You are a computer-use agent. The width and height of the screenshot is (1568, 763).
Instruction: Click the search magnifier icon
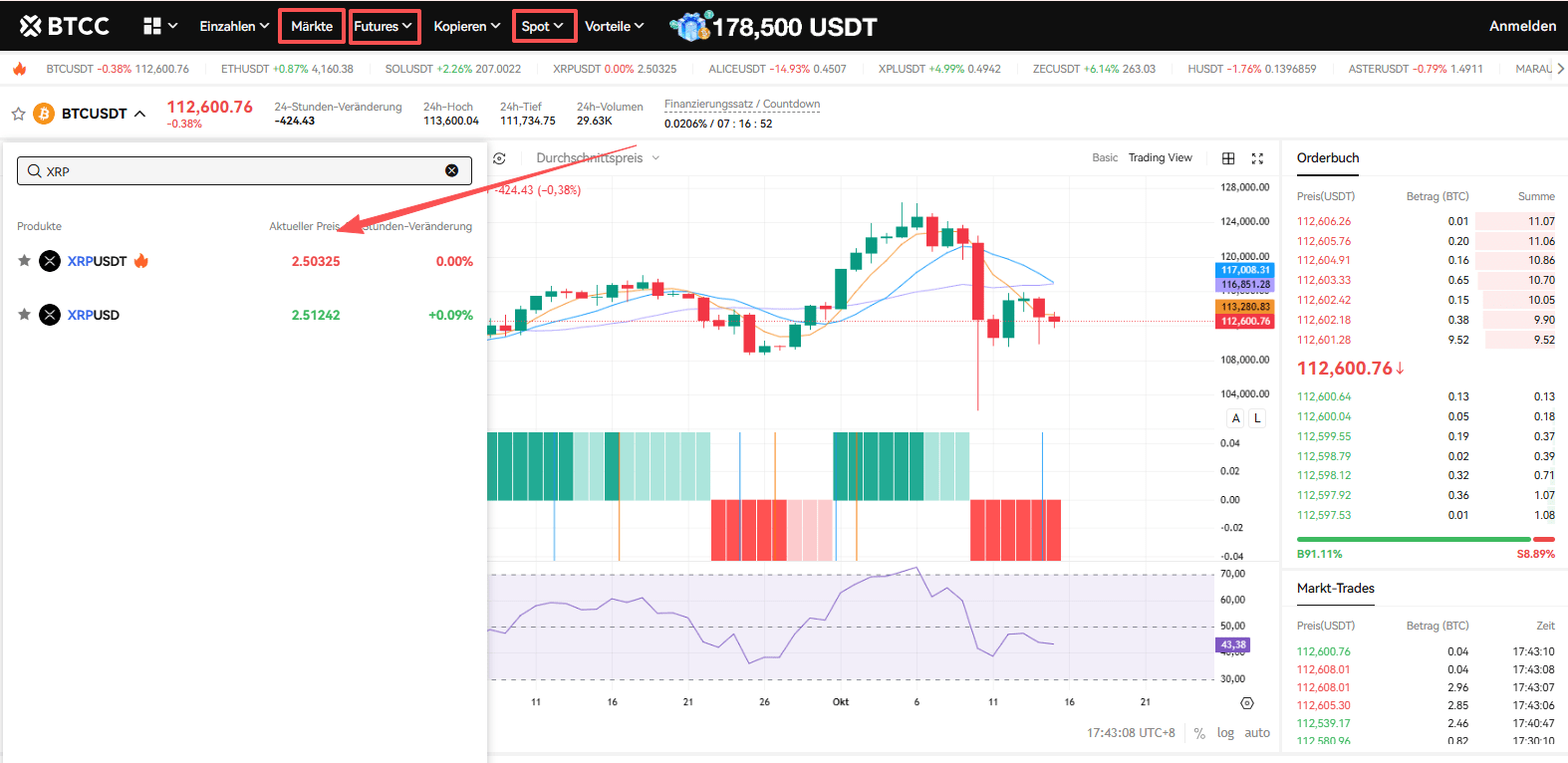pyautogui.click(x=35, y=171)
